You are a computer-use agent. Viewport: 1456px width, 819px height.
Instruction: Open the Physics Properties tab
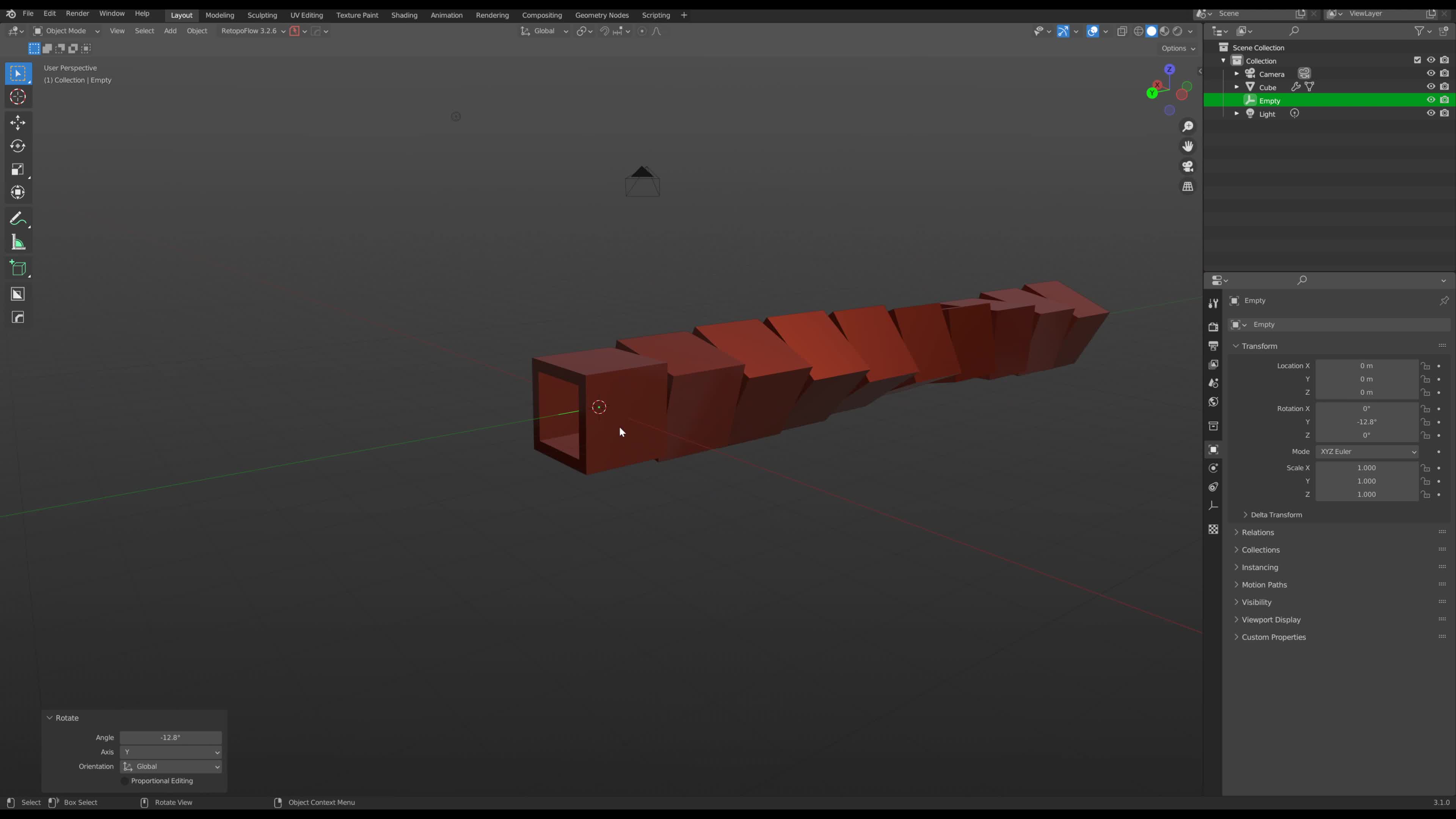point(1213,468)
